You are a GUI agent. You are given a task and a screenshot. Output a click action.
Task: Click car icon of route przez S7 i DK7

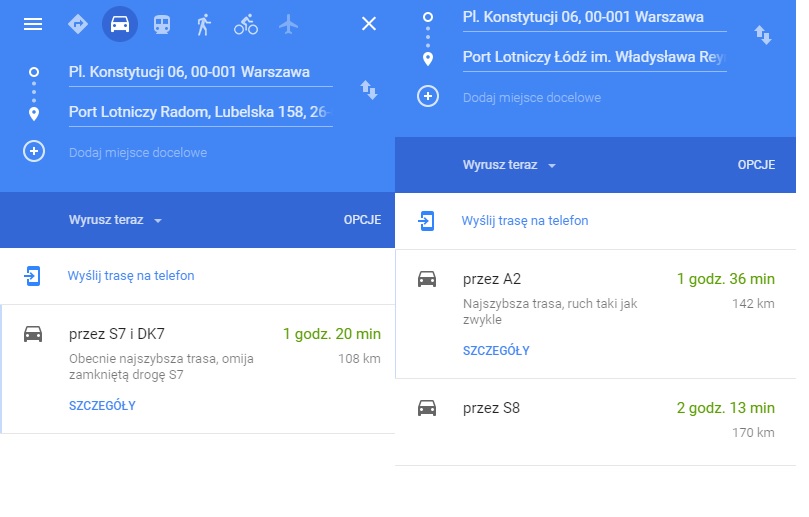(33, 334)
